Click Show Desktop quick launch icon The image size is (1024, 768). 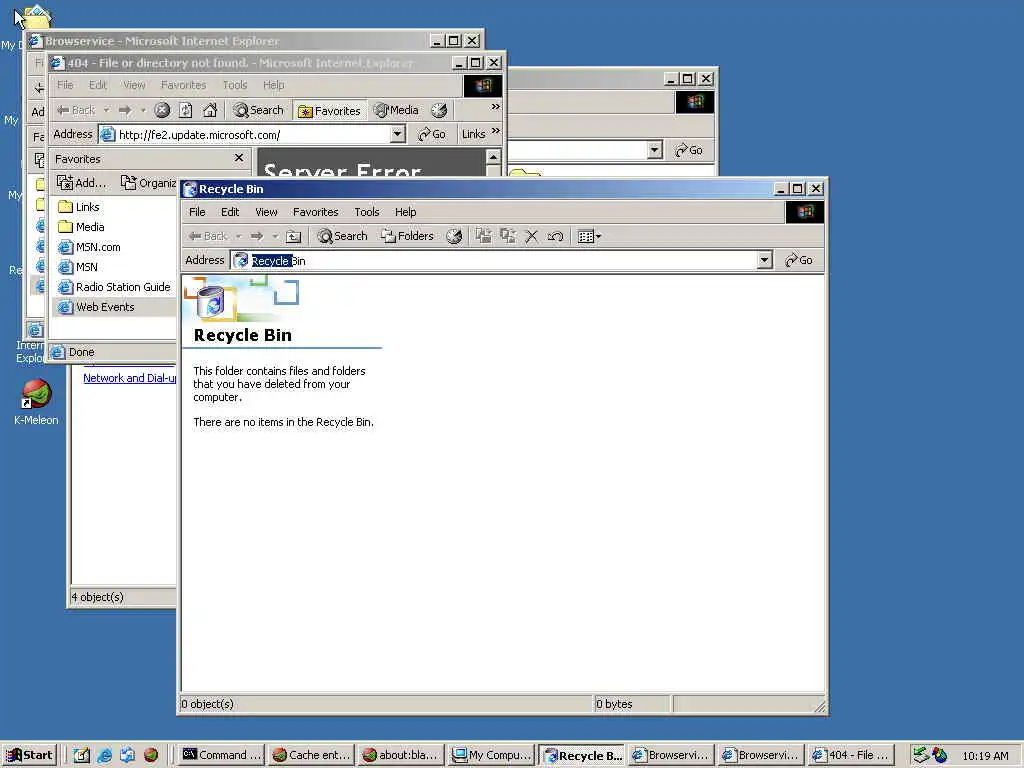click(82, 755)
